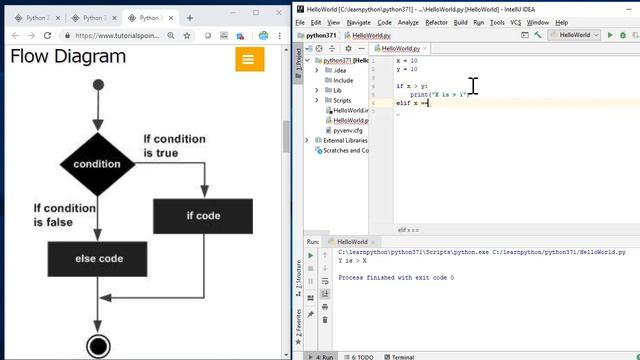
Task: Click the Build hammer icon
Action: 538,35
